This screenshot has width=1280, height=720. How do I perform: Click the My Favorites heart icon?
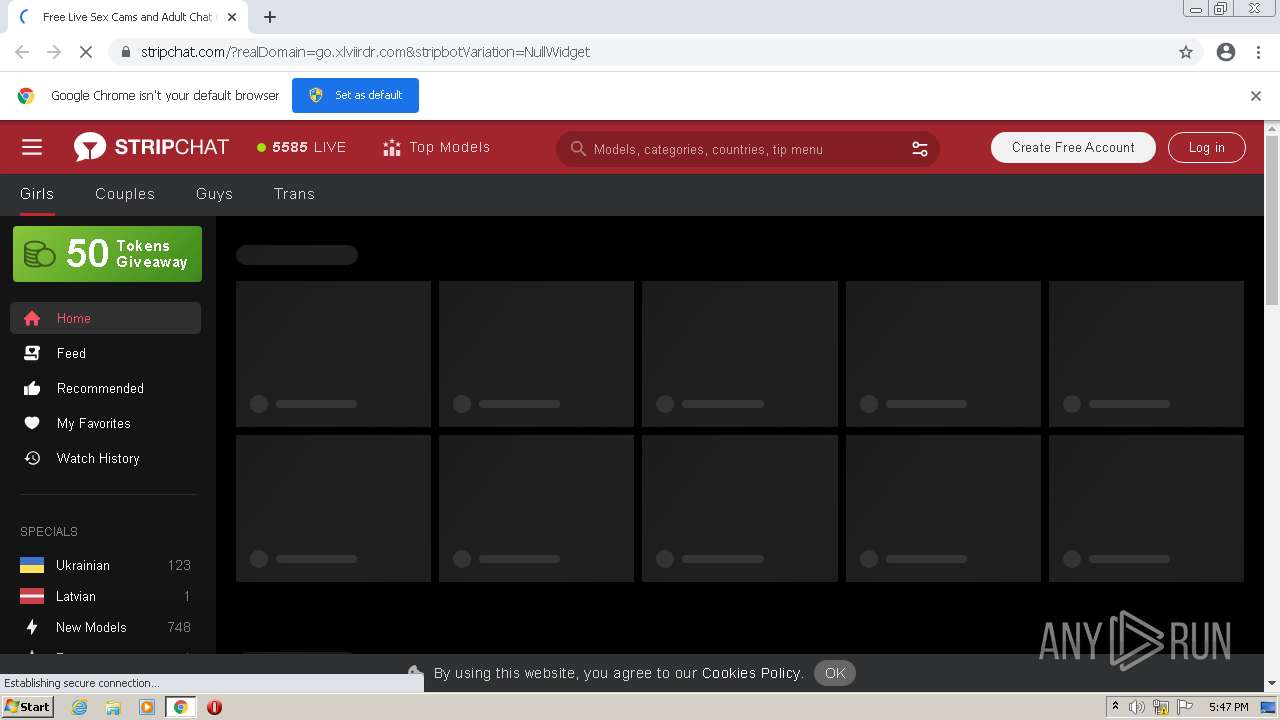pyautogui.click(x=32, y=423)
